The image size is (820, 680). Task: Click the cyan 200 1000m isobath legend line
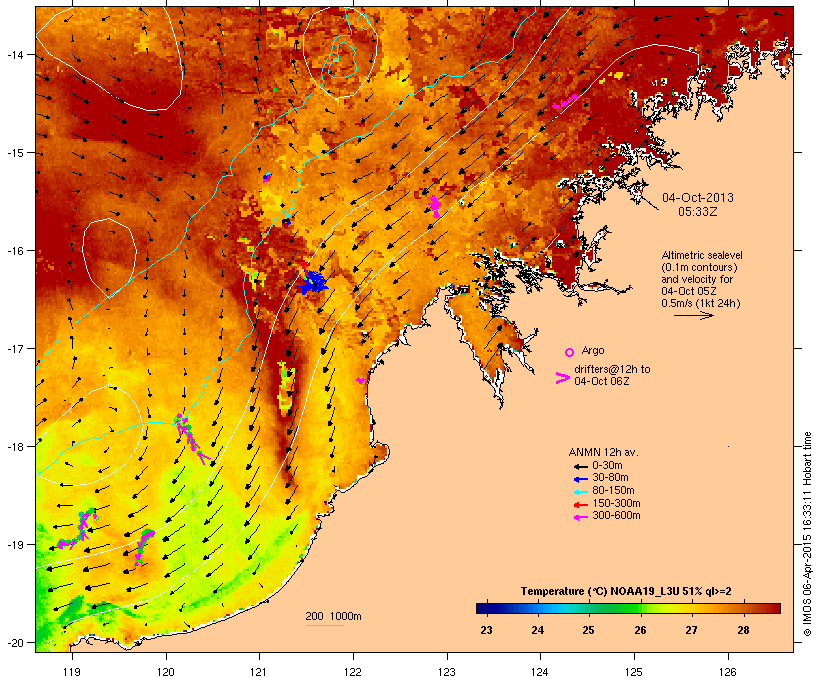pyautogui.click(x=324, y=625)
